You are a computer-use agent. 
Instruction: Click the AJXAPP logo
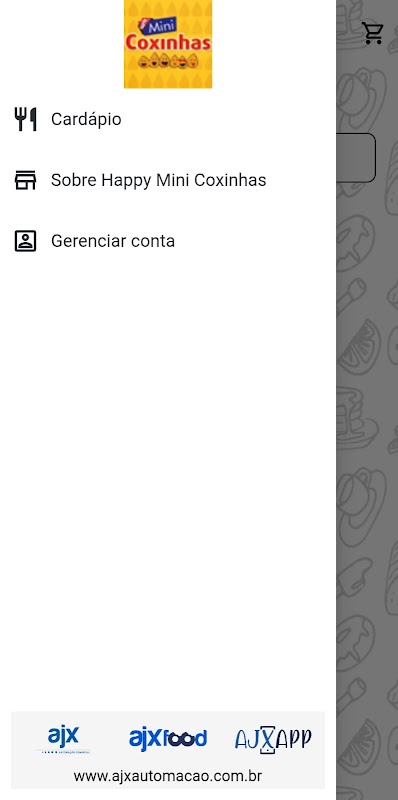(273, 739)
